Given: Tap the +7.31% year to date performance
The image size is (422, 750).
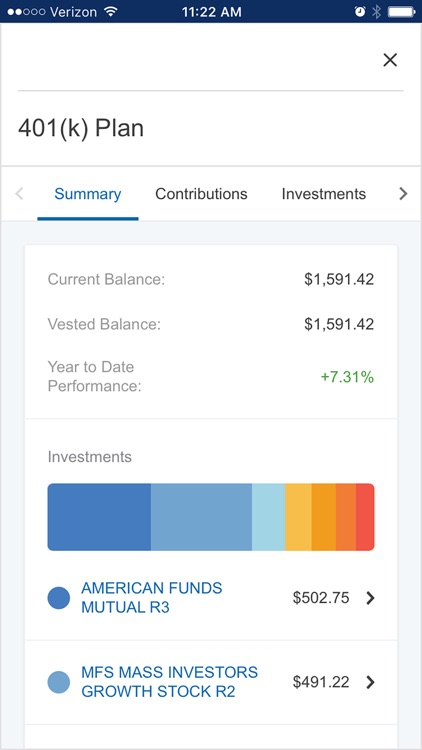Looking at the screenshot, I should click(x=347, y=377).
